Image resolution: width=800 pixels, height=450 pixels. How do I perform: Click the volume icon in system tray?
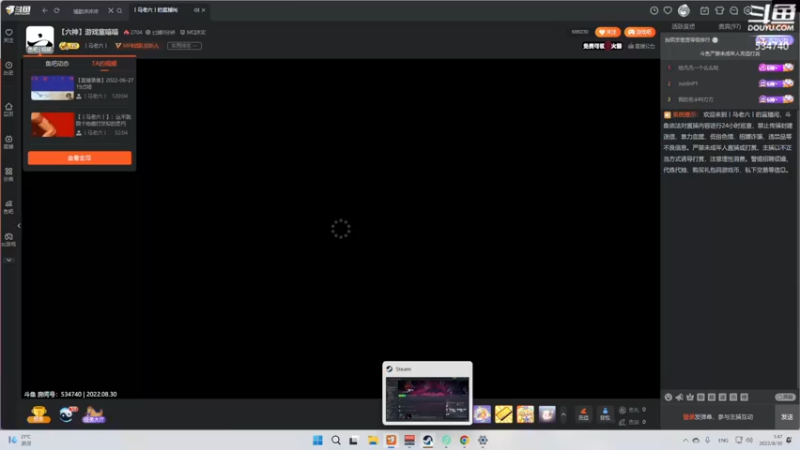point(749,440)
